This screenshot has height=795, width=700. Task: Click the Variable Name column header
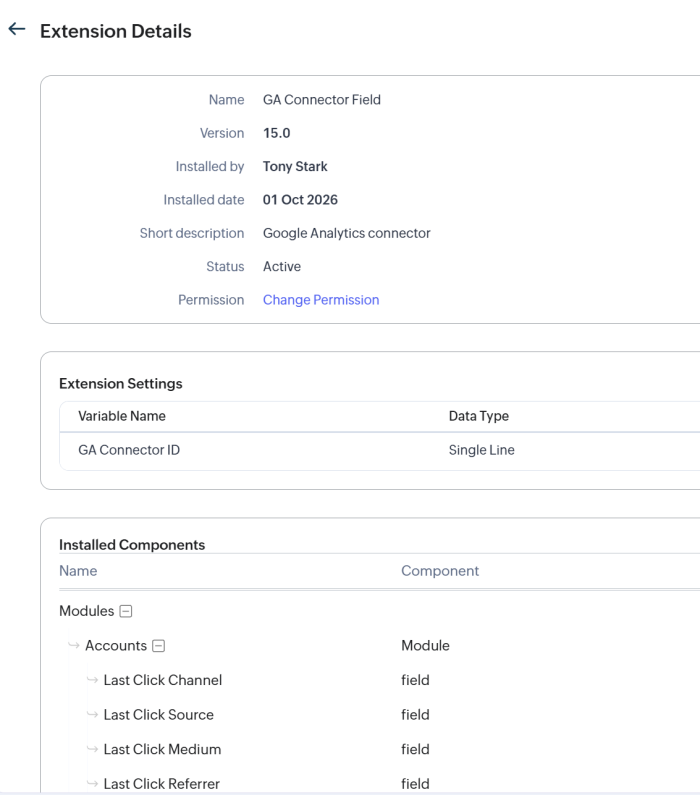coord(122,416)
